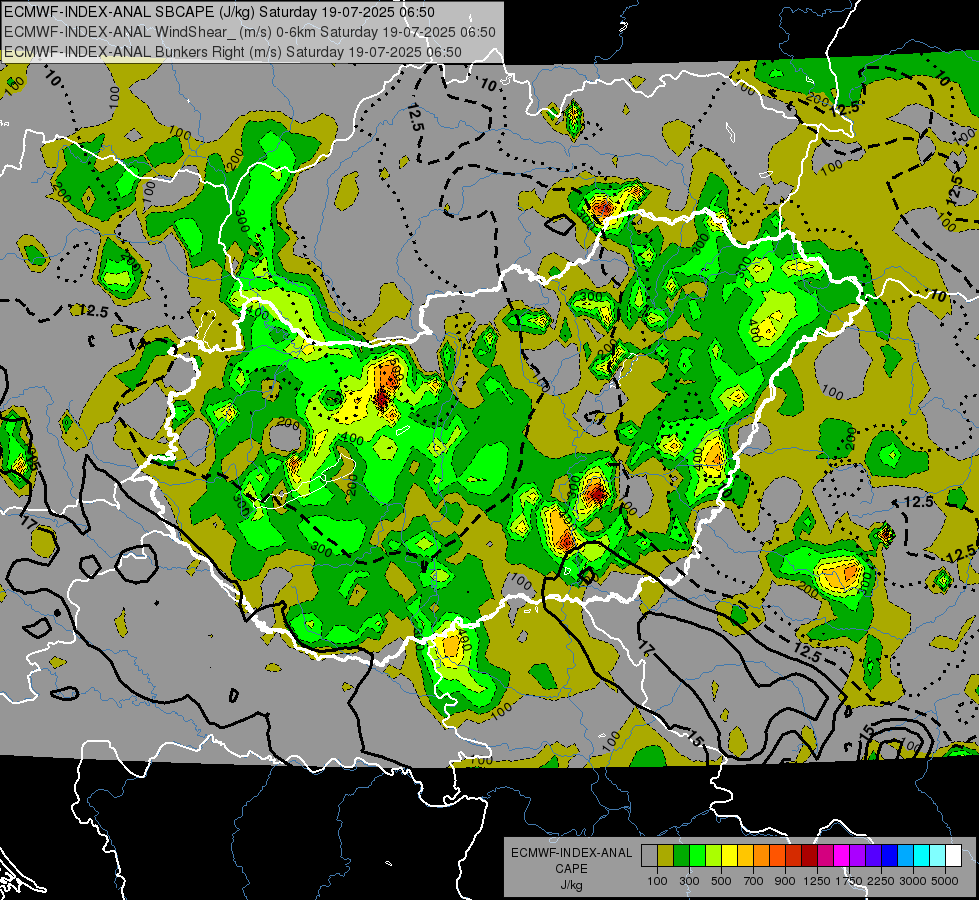Click the 'CAPE' legend label
Screen dimensions: 979x900
click(571, 869)
